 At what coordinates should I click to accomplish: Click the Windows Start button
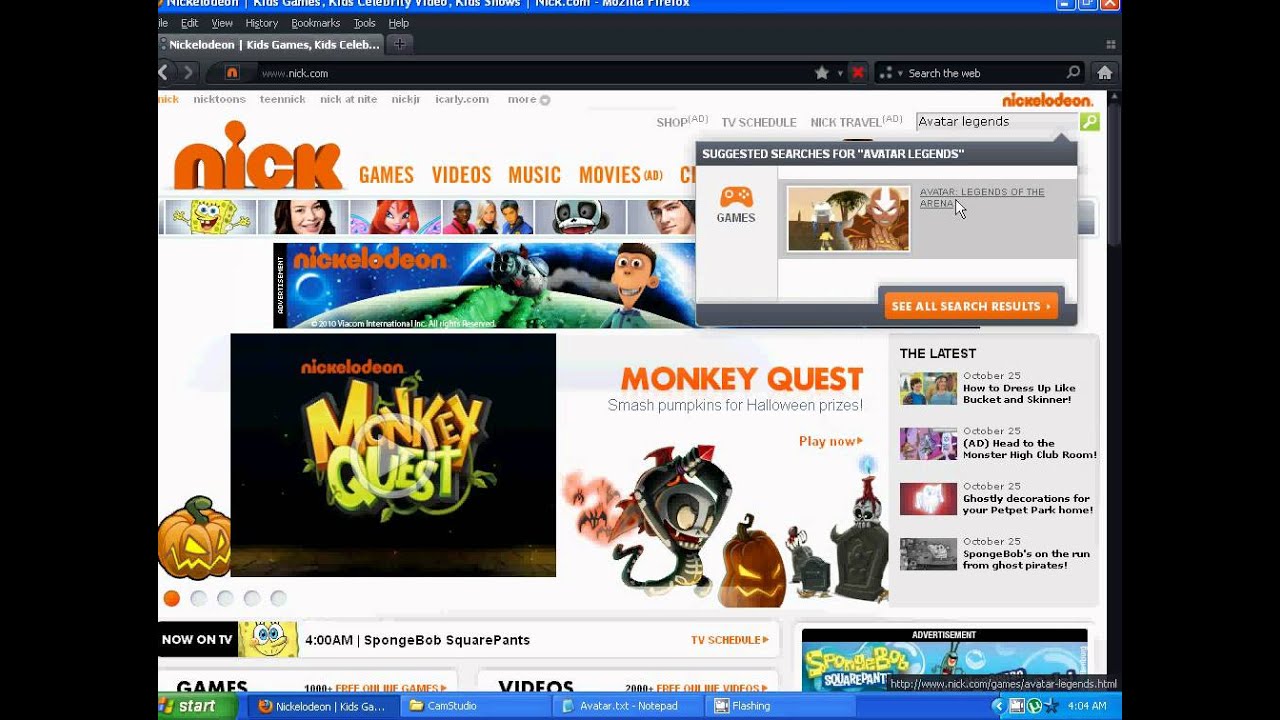pyautogui.click(x=197, y=706)
